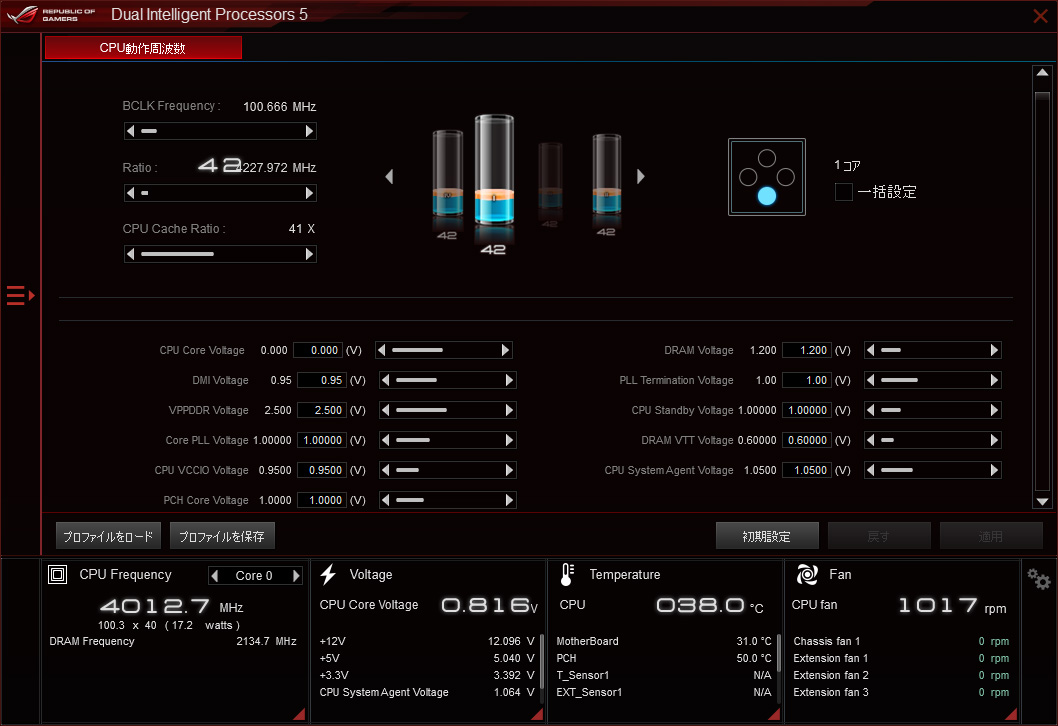Increase Ratio with right arrow
The height and width of the screenshot is (726, 1058).
tap(310, 193)
